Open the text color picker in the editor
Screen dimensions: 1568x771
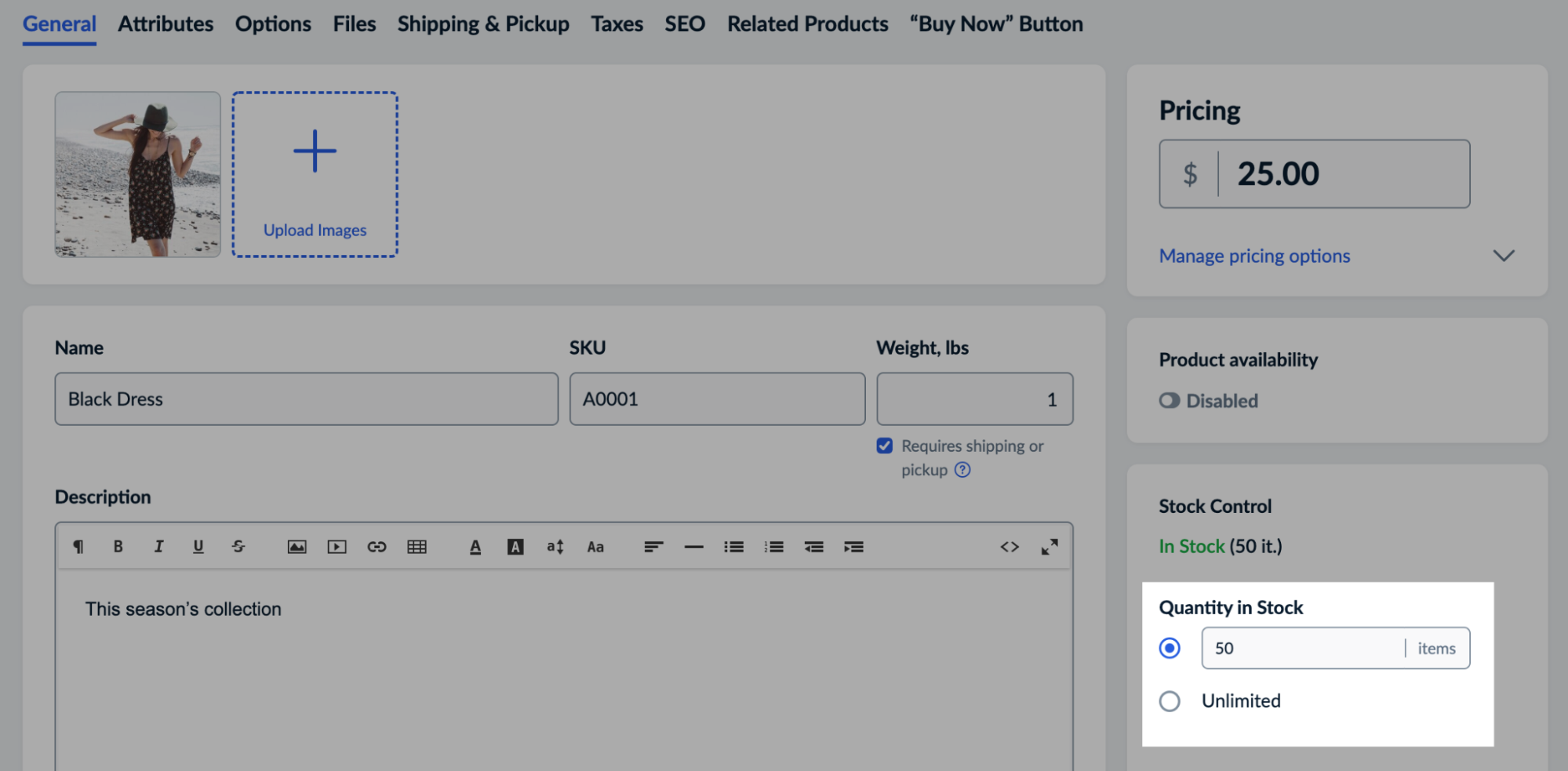click(475, 547)
